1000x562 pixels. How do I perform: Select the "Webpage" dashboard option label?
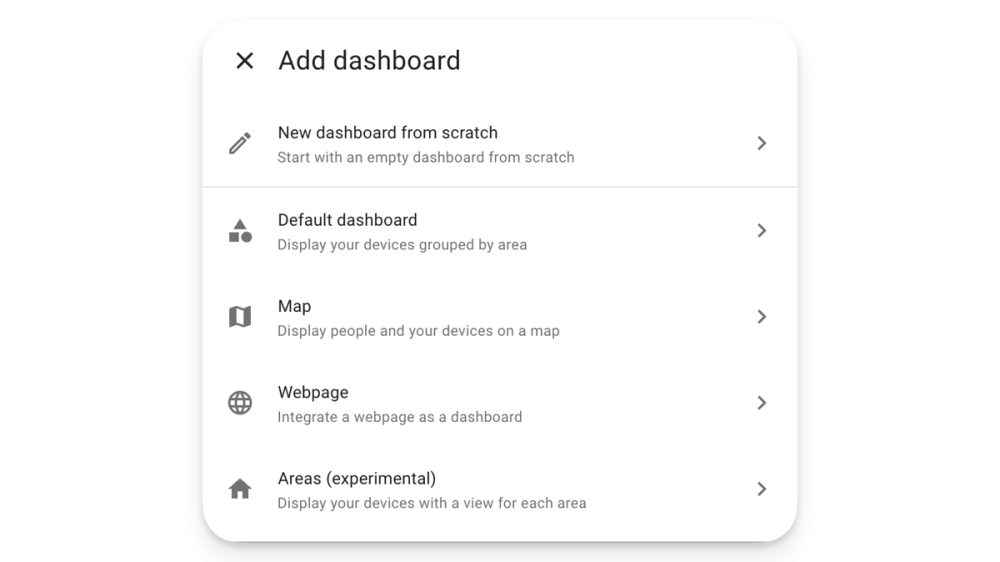[x=313, y=392]
